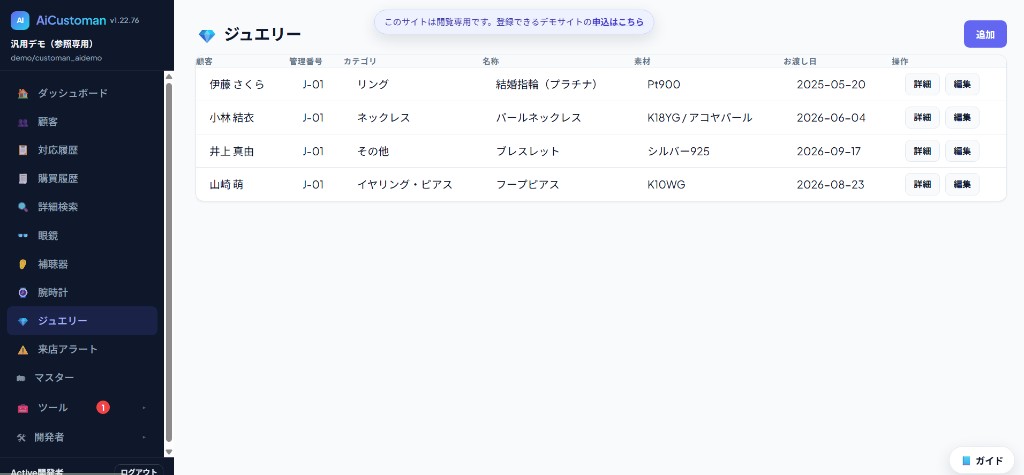This screenshot has height=475, width=1024.
Task: Click the ログアウト button
Action: (138, 470)
